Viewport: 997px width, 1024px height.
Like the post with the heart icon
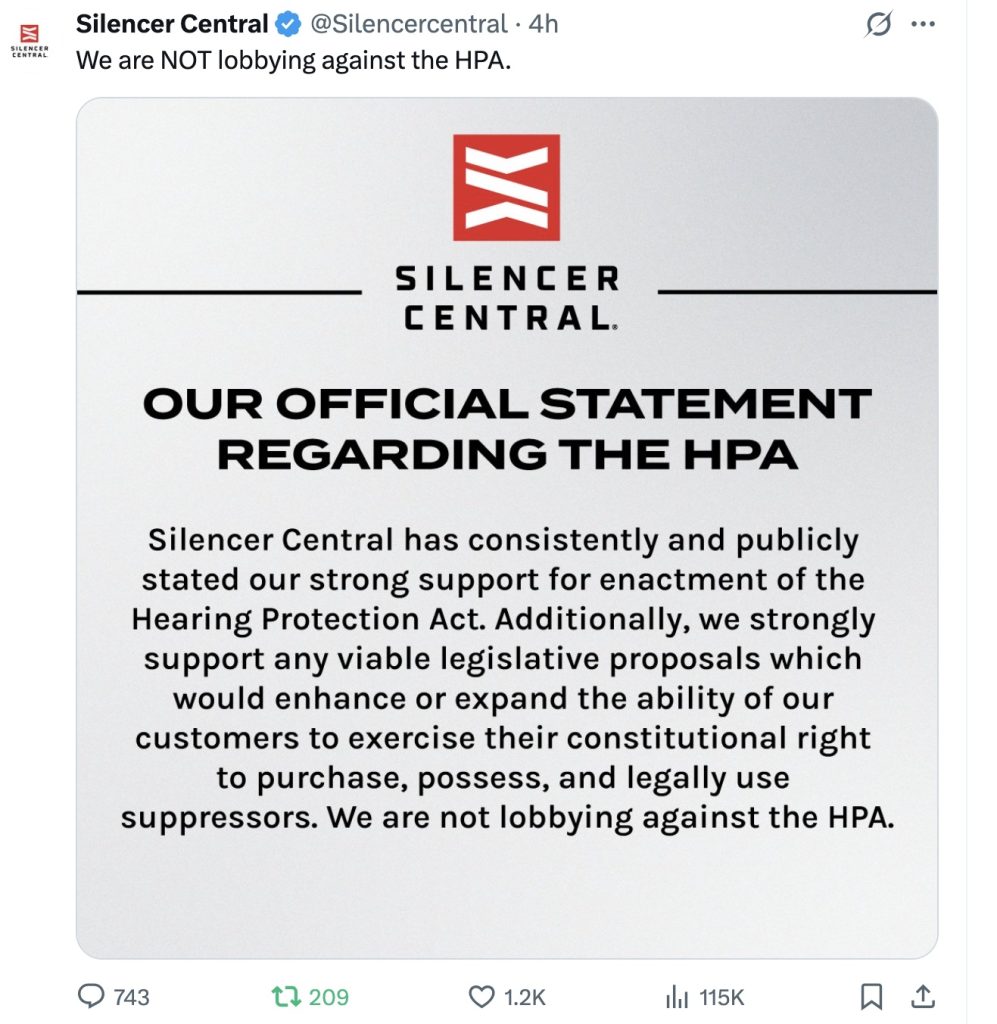482,996
